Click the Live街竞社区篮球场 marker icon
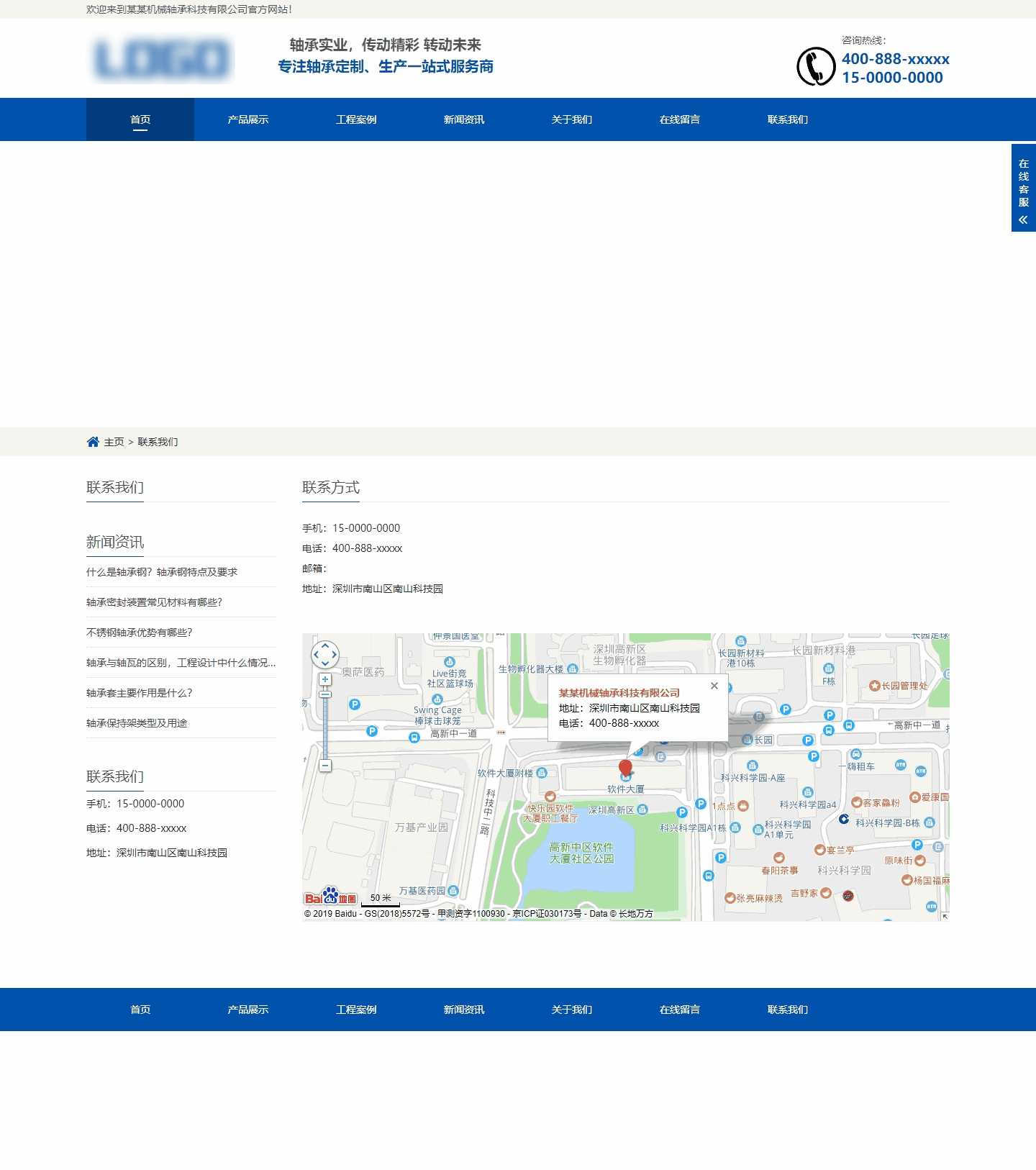The width and height of the screenshot is (1036, 1170). 450,662
